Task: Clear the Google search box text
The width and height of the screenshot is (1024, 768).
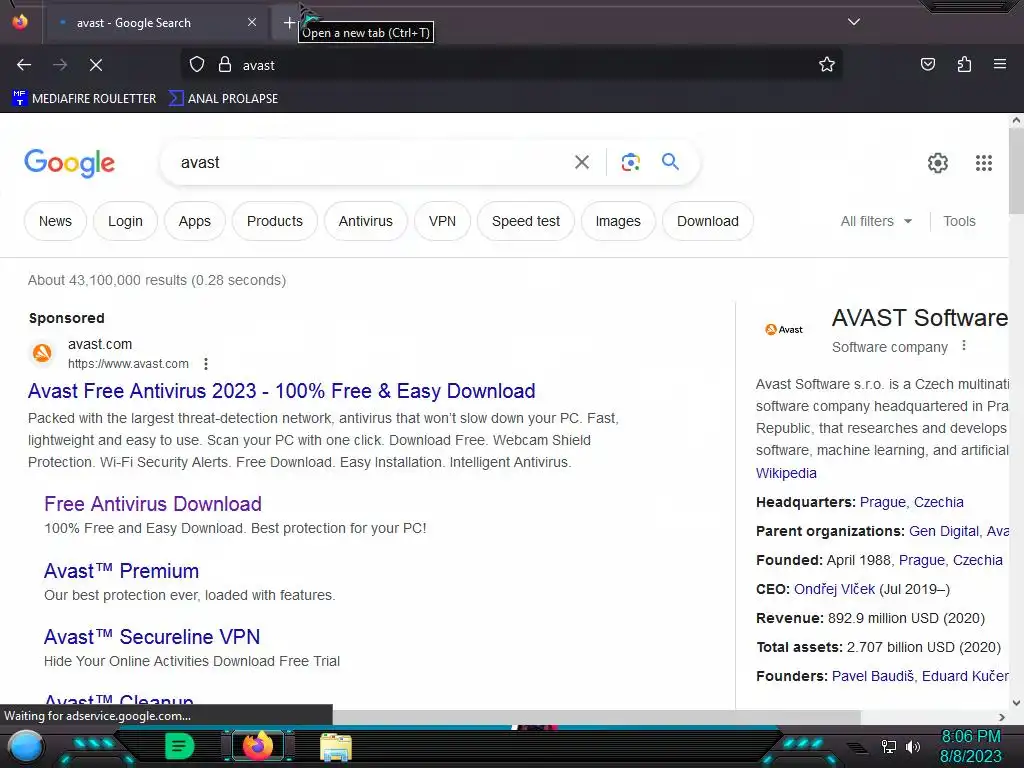Action: point(582,162)
